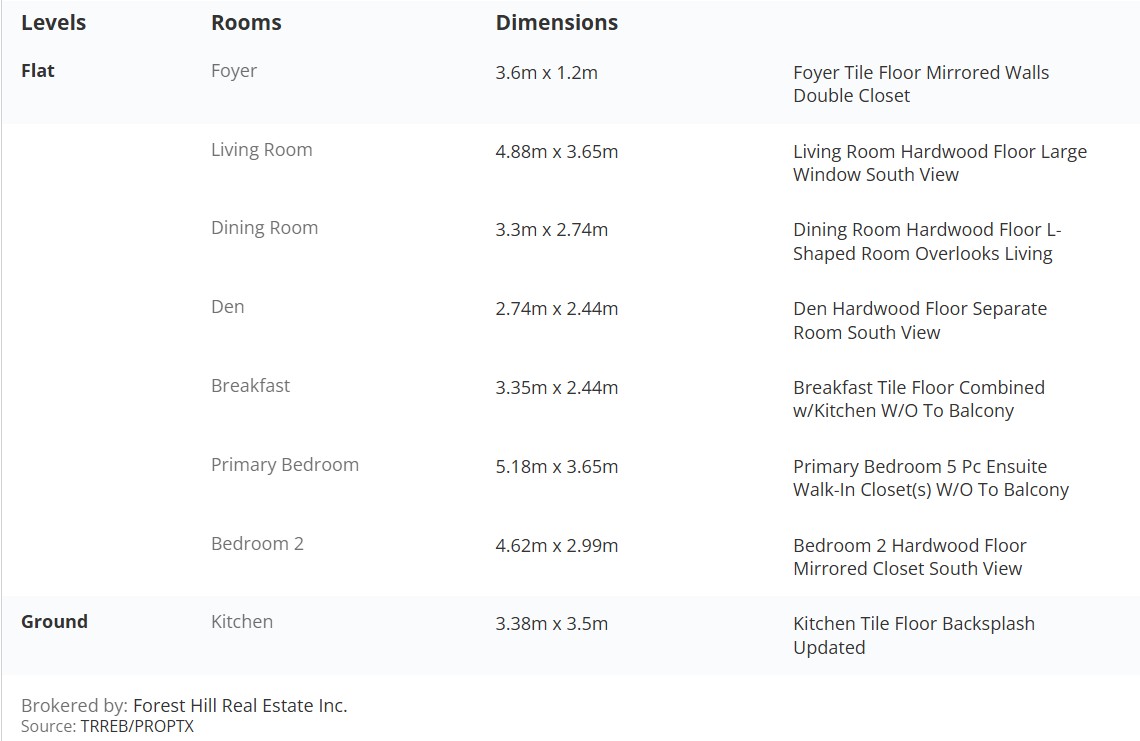This screenshot has width=1140, height=741.
Task: Click the 5.18m x 3.65m dimension
Action: pyautogui.click(x=557, y=467)
